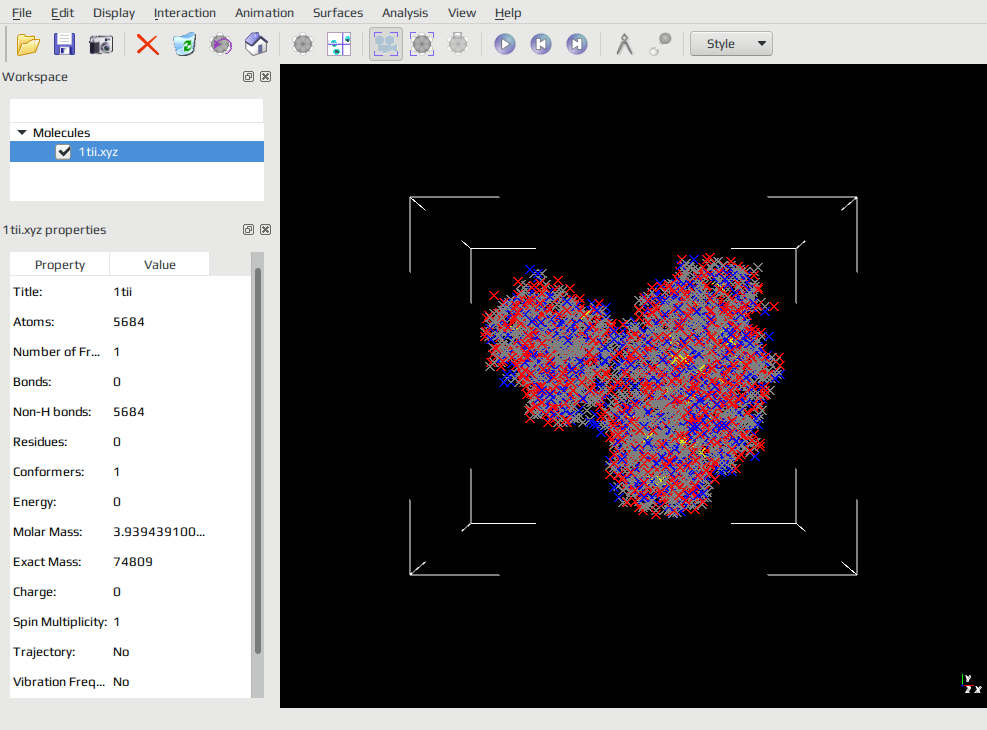The width and height of the screenshot is (987, 730).
Task: Open the Analysis menu
Action: coord(405,13)
